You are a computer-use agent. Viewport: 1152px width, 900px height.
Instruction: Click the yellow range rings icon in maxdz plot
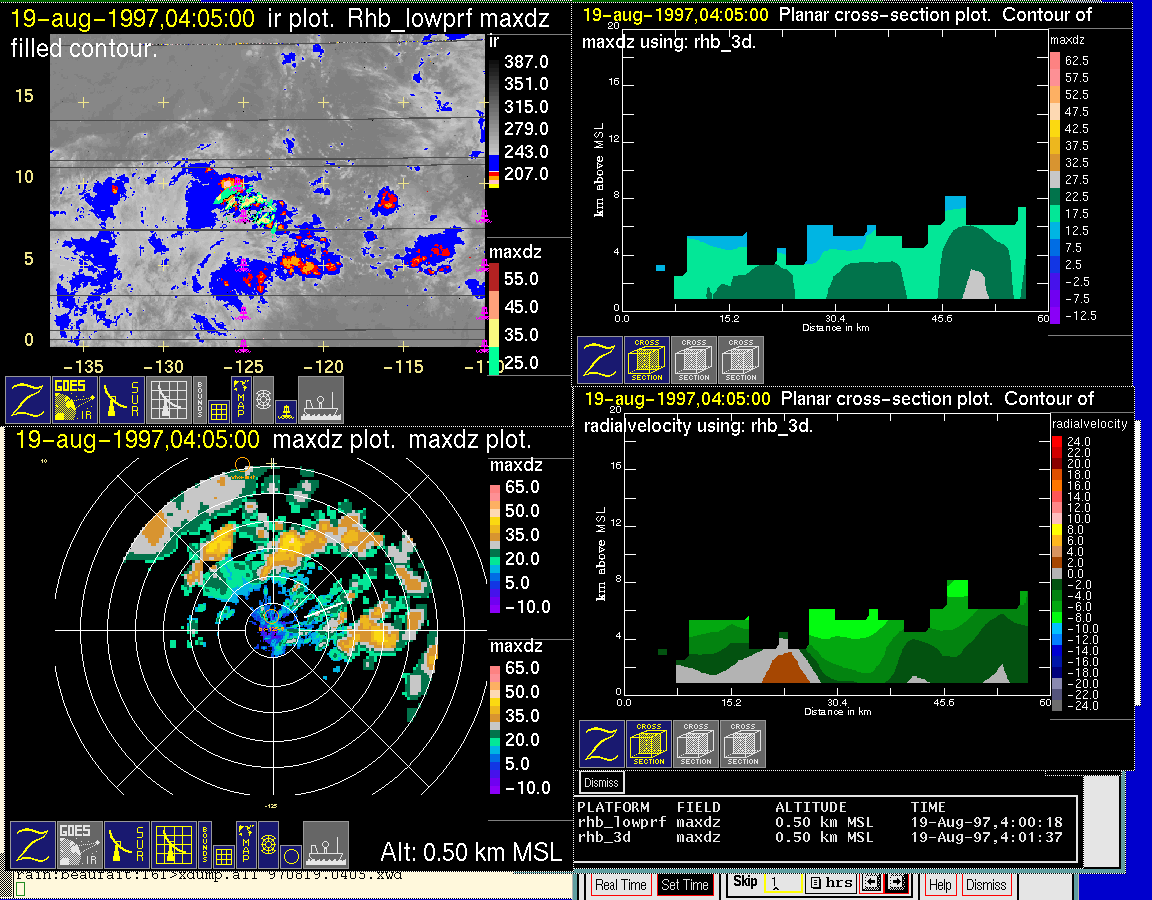click(x=269, y=845)
